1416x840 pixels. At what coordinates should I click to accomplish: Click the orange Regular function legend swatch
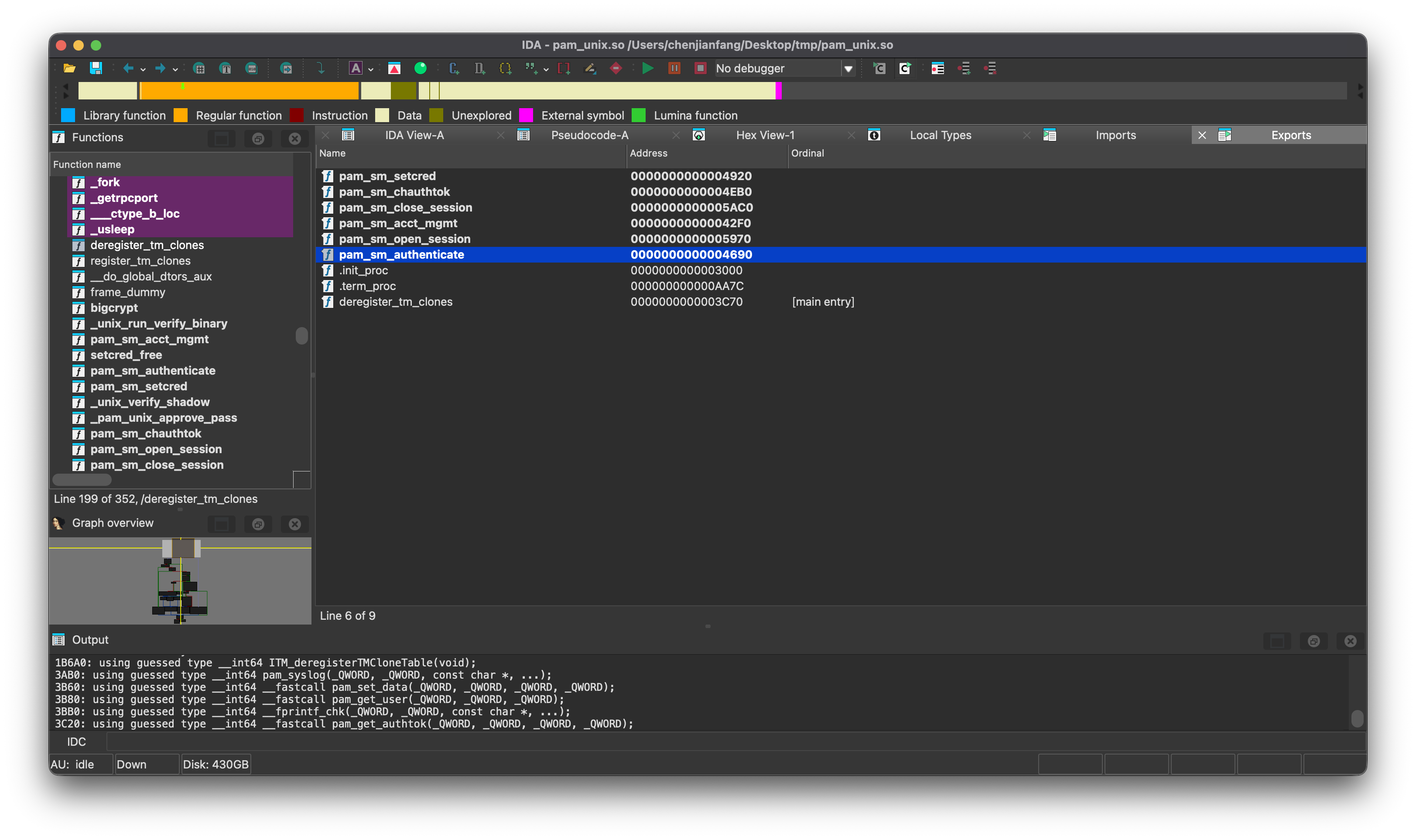point(181,116)
